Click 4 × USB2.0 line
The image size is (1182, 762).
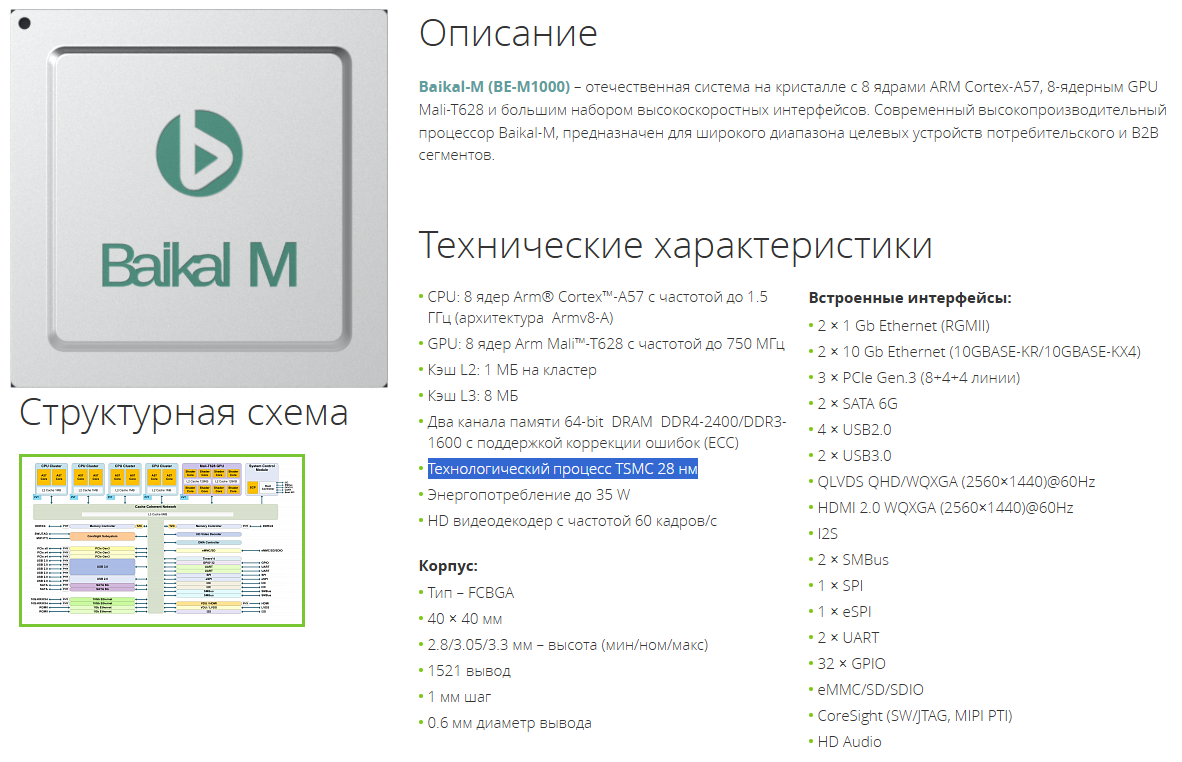pyautogui.click(x=854, y=430)
